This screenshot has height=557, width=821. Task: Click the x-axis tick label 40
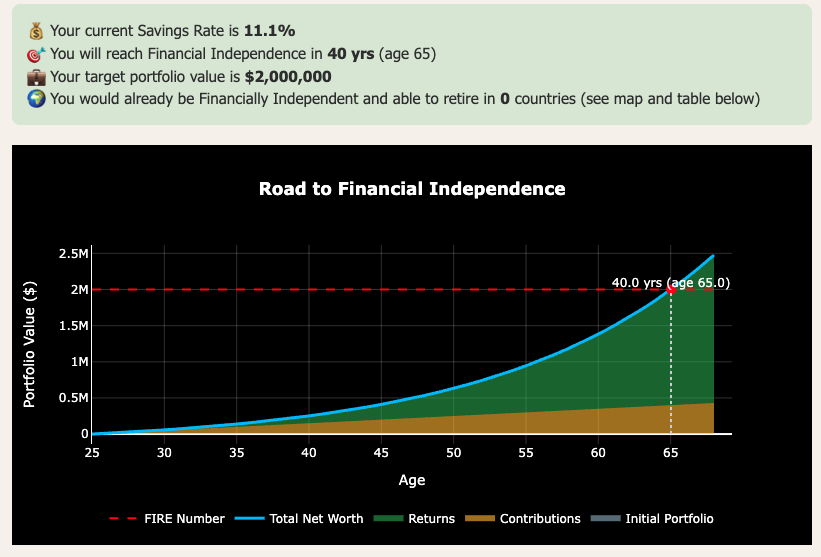(309, 453)
